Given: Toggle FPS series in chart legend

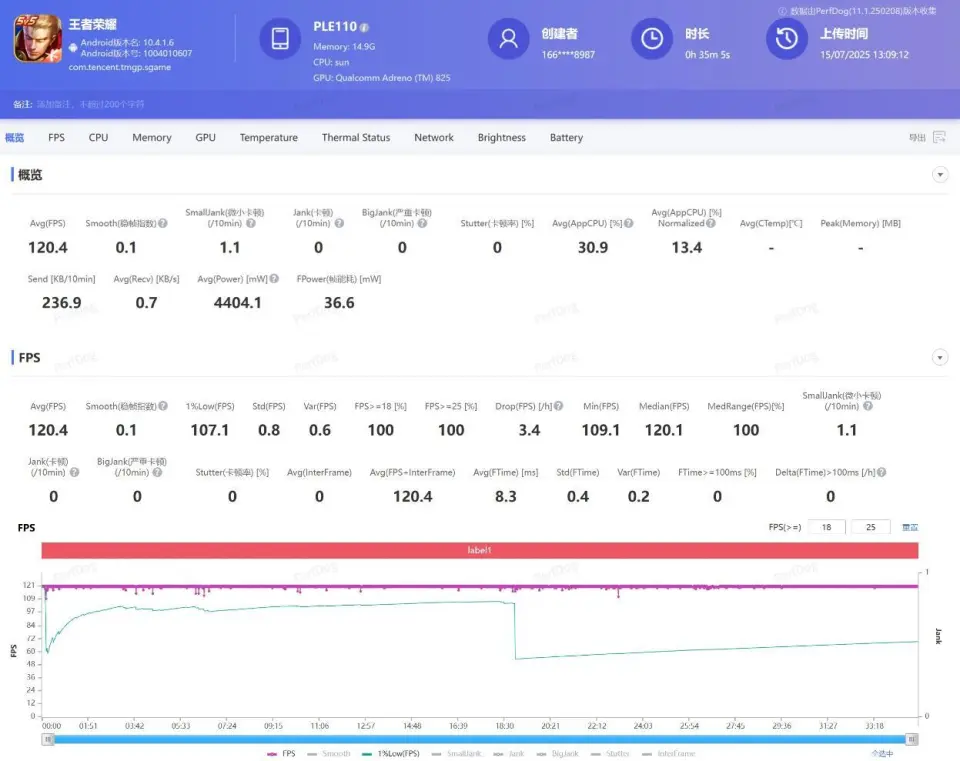Looking at the screenshot, I should (x=282, y=753).
